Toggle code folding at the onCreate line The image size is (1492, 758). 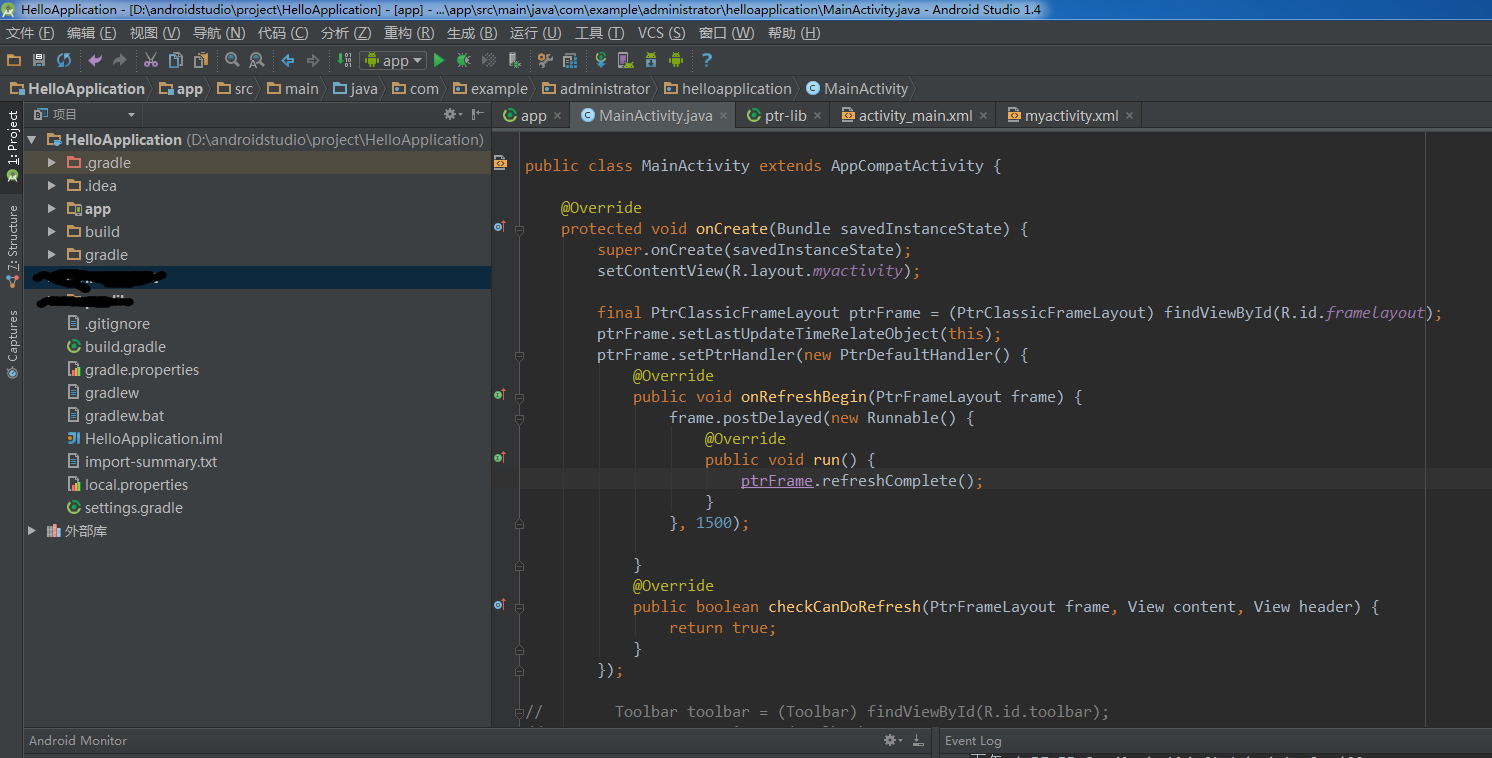pos(520,229)
